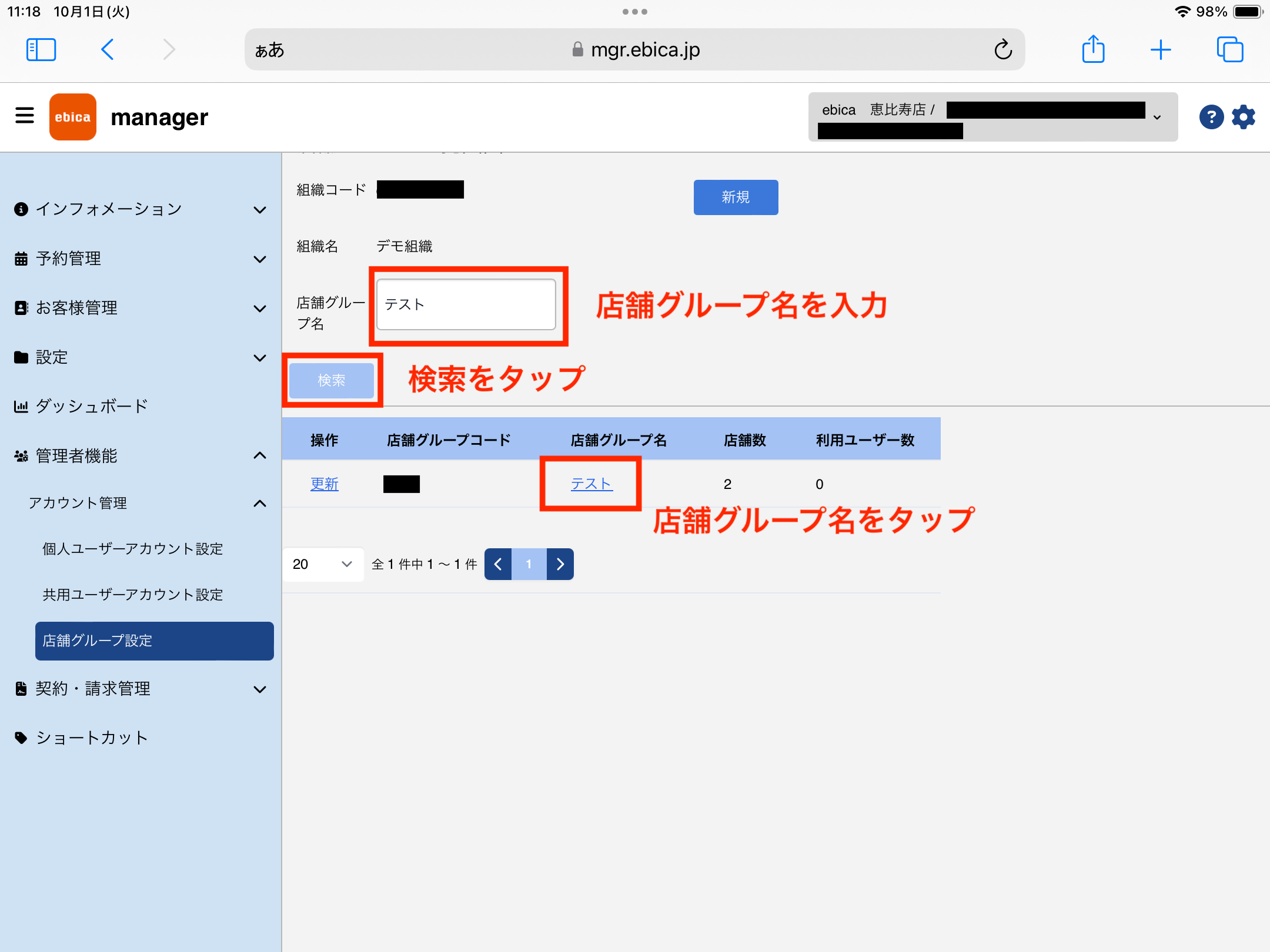Go to previous page arrow
This screenshot has height=952, width=1270.
tap(498, 564)
